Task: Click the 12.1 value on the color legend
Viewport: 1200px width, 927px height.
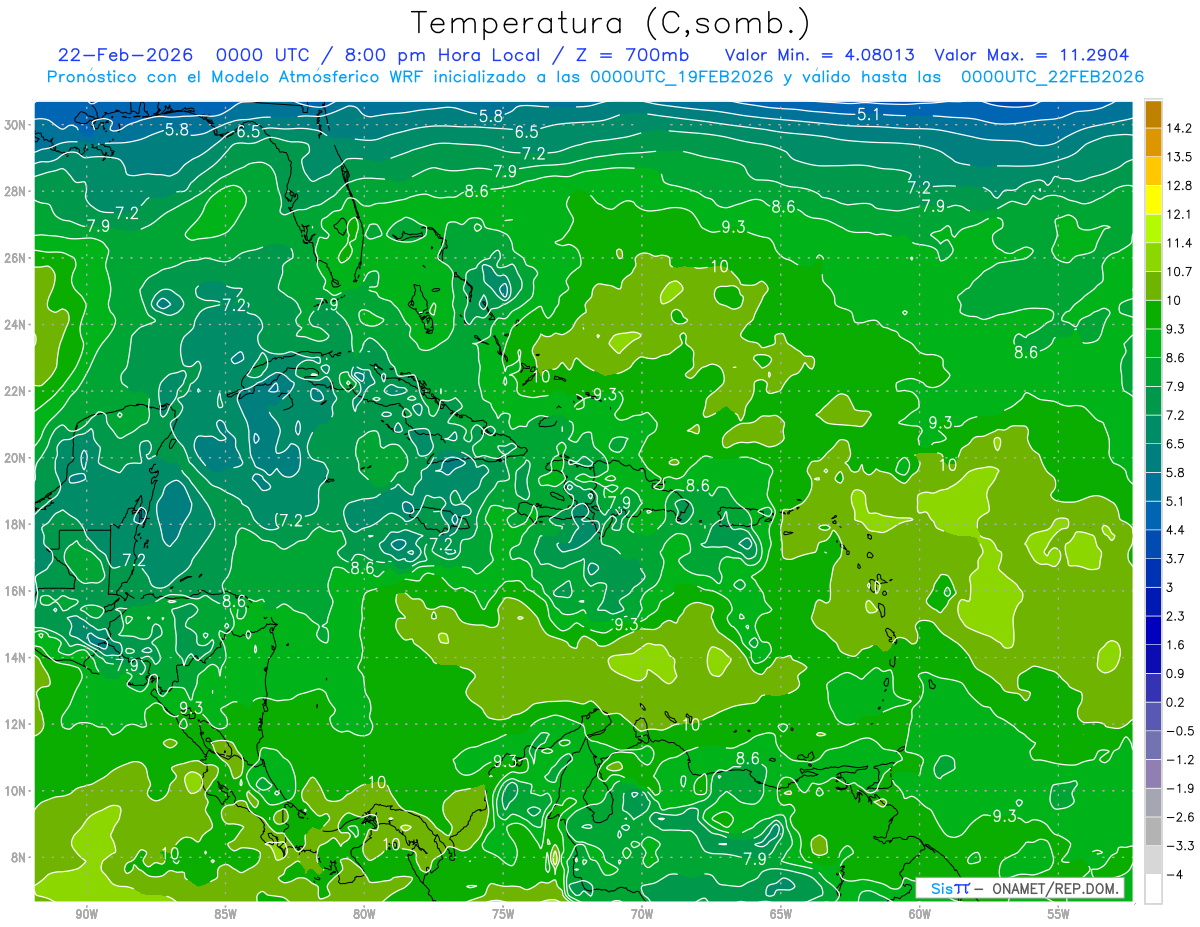Action: click(x=1179, y=214)
